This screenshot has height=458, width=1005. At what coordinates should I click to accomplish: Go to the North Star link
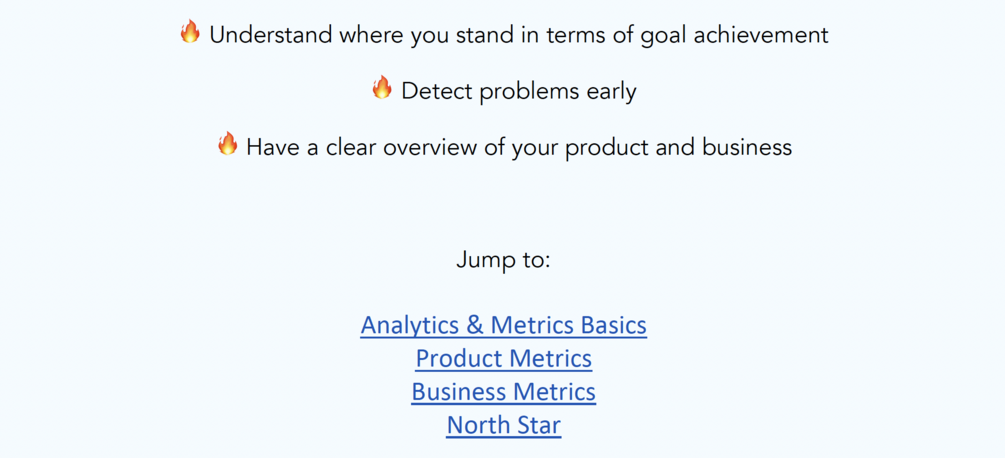(x=503, y=424)
